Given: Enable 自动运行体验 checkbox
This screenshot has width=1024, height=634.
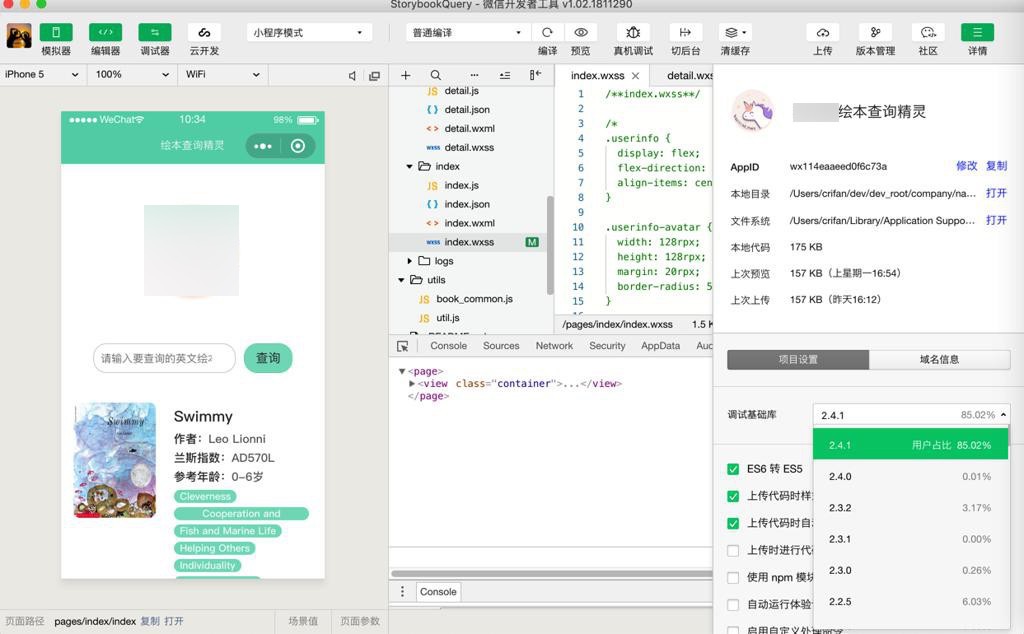Looking at the screenshot, I should [733, 605].
